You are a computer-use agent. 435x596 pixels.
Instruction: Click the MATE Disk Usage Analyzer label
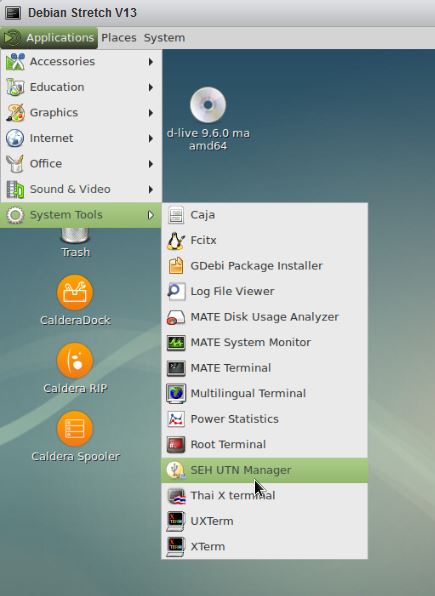[264, 317]
